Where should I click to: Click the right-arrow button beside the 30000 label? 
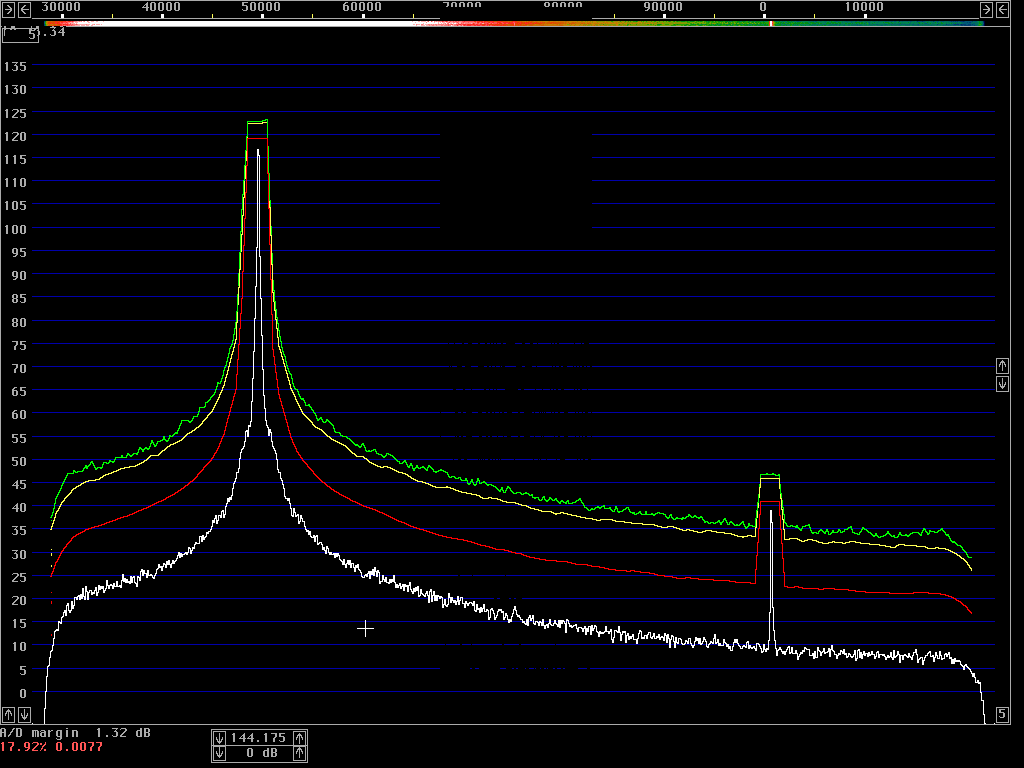point(8,9)
